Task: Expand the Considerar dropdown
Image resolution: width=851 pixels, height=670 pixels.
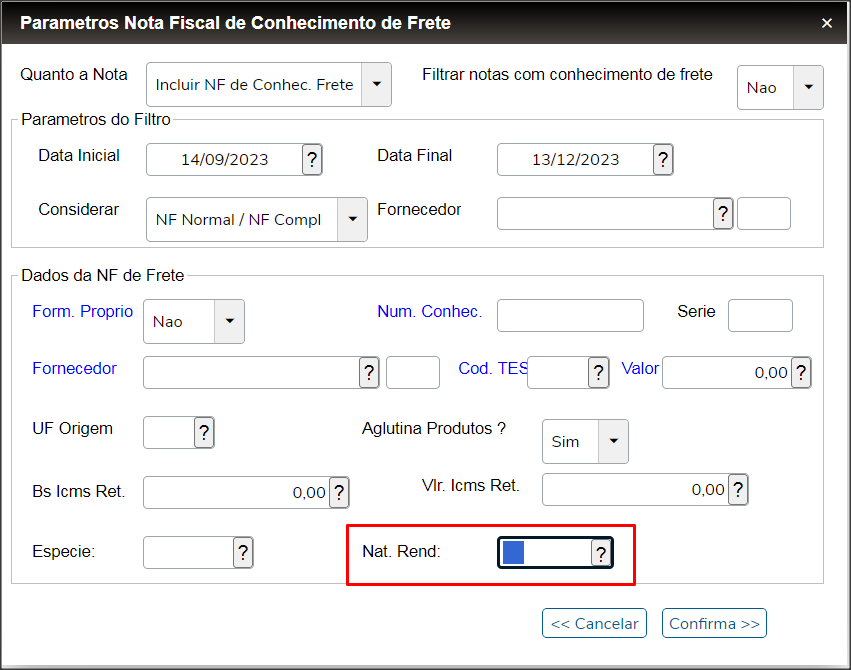Action: tap(352, 219)
